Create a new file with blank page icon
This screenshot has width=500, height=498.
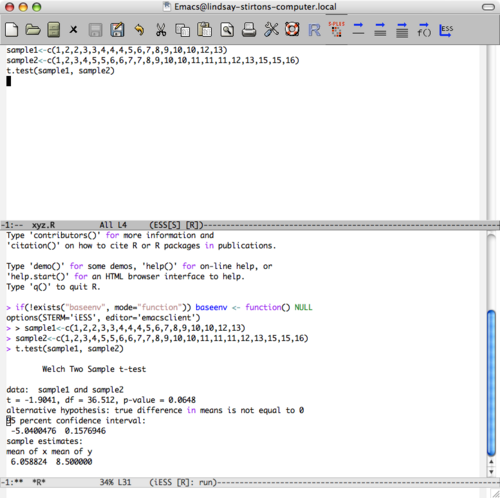[12, 30]
